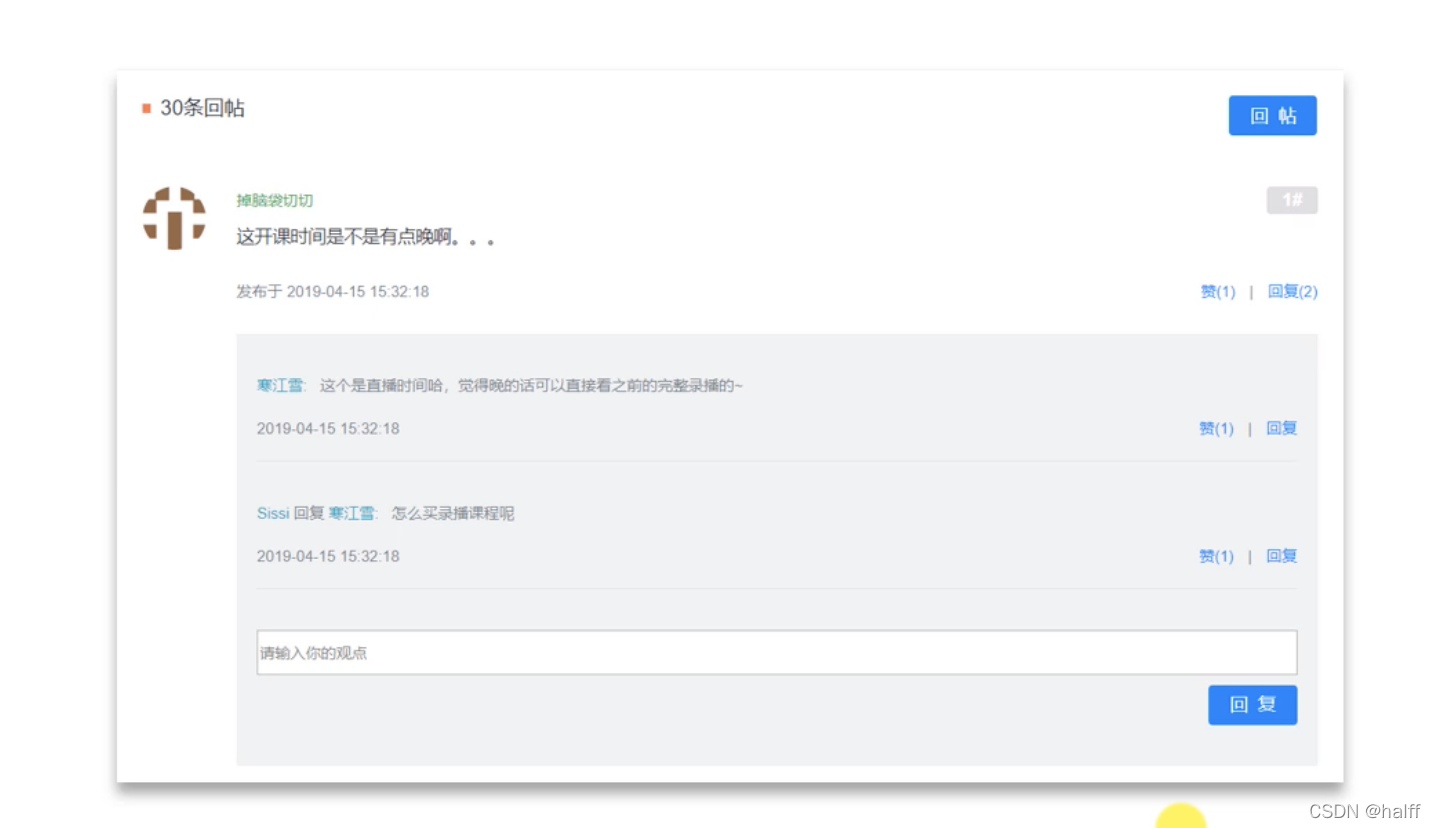Expand the replies via 回复(2) on the post
Image resolution: width=1436 pixels, height=828 pixels.
tap(1292, 291)
